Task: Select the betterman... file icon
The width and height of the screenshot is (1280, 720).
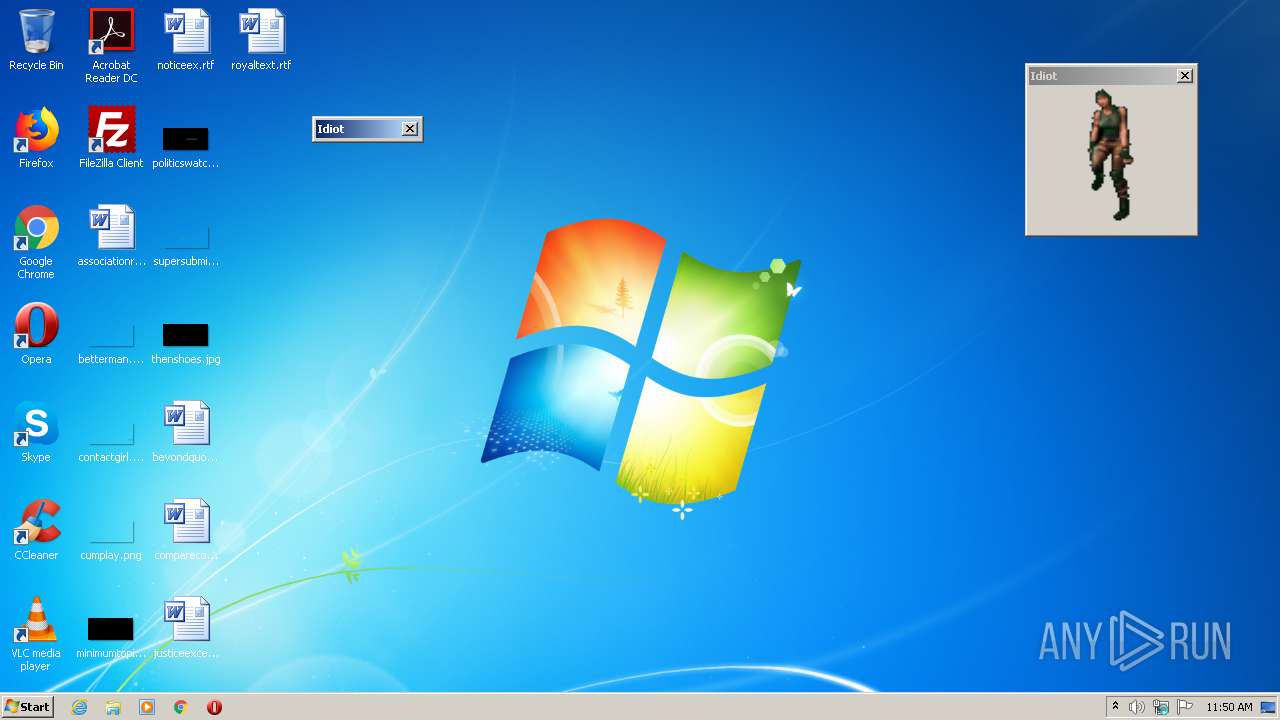Action: coord(111,342)
